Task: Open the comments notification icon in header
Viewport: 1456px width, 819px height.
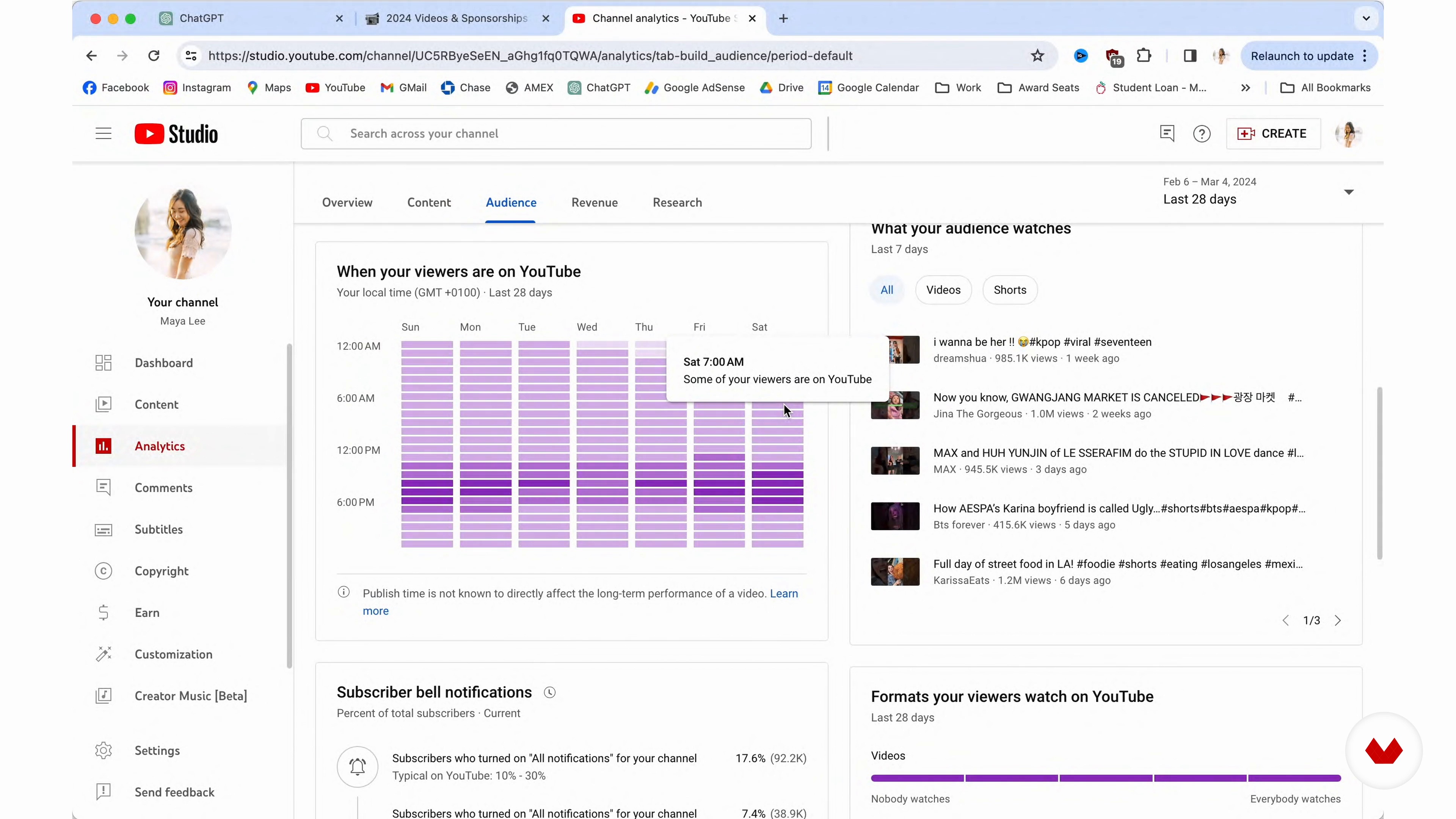Action: point(1167,134)
